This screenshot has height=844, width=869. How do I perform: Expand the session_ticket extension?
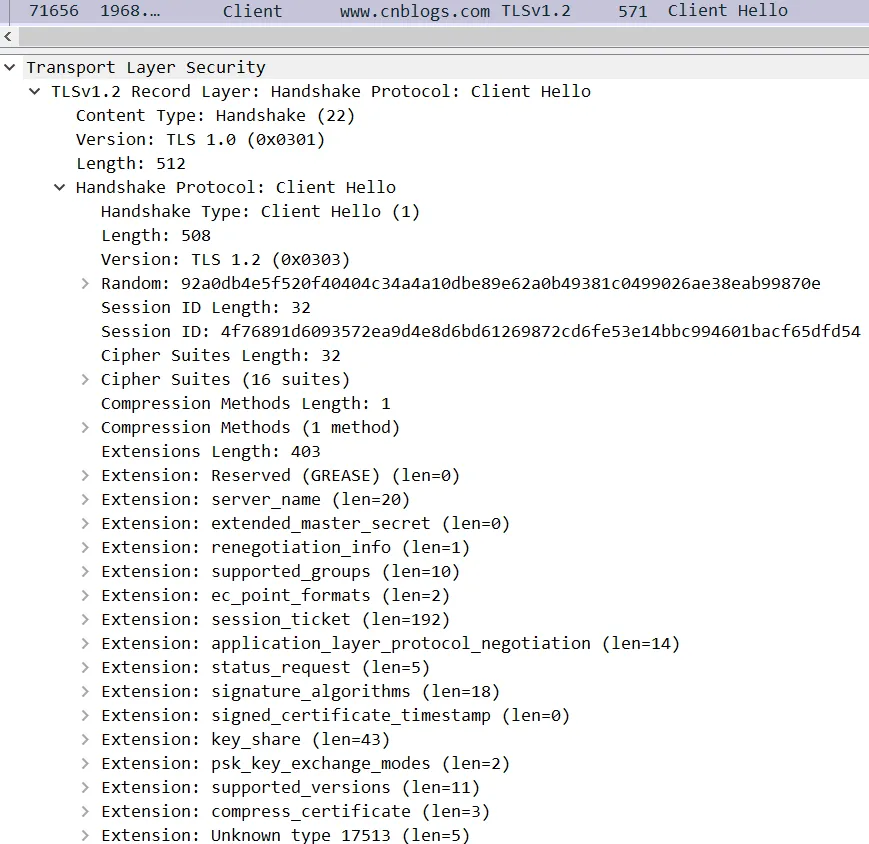pyautogui.click(x=86, y=620)
